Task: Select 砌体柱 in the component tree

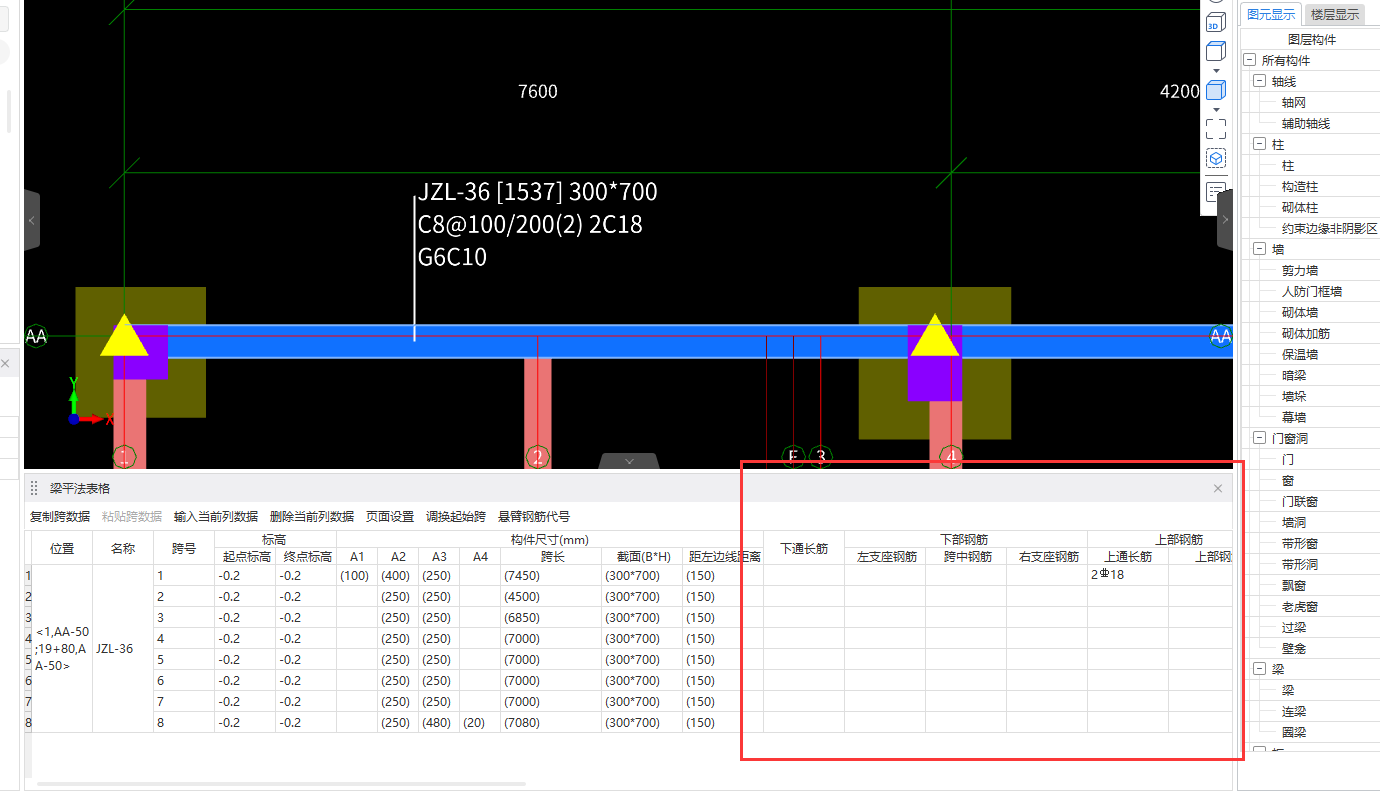Action: click(x=1300, y=208)
